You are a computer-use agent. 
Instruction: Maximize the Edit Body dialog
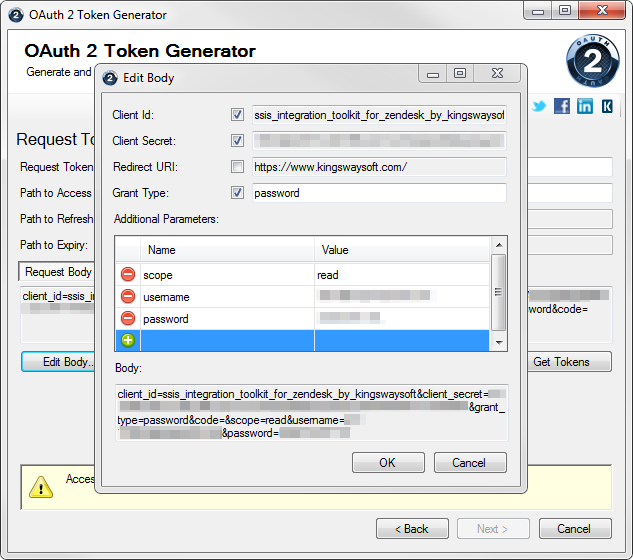click(x=460, y=73)
